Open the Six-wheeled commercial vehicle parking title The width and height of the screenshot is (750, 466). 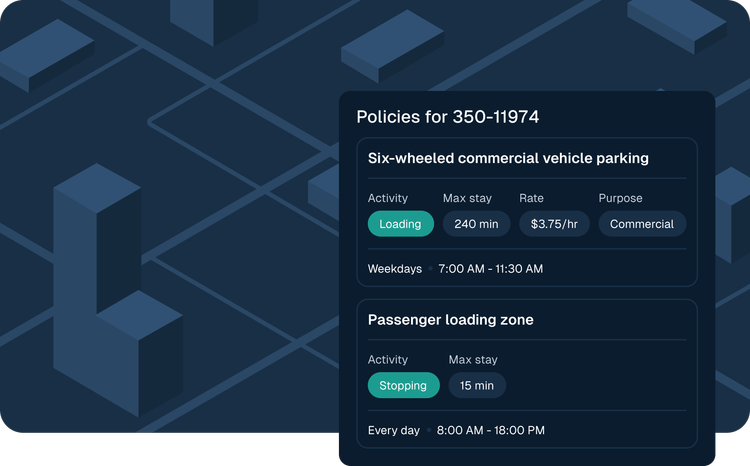click(508, 158)
